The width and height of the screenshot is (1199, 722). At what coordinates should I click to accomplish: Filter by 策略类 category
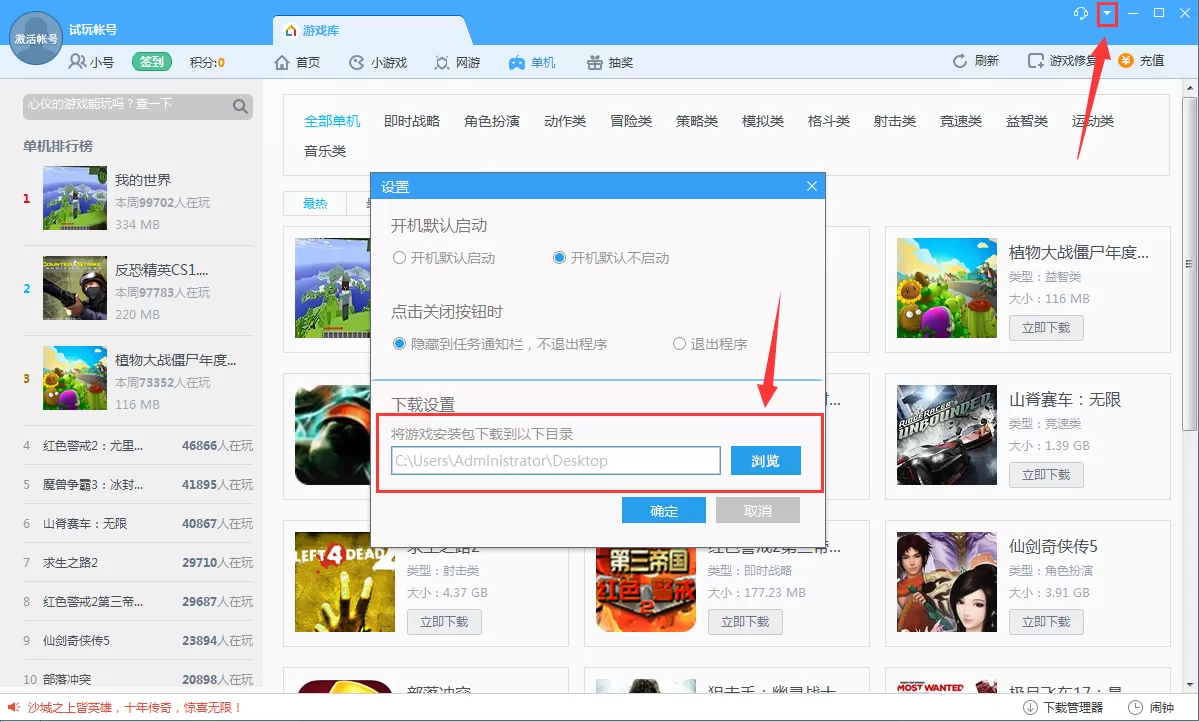[x=697, y=121]
